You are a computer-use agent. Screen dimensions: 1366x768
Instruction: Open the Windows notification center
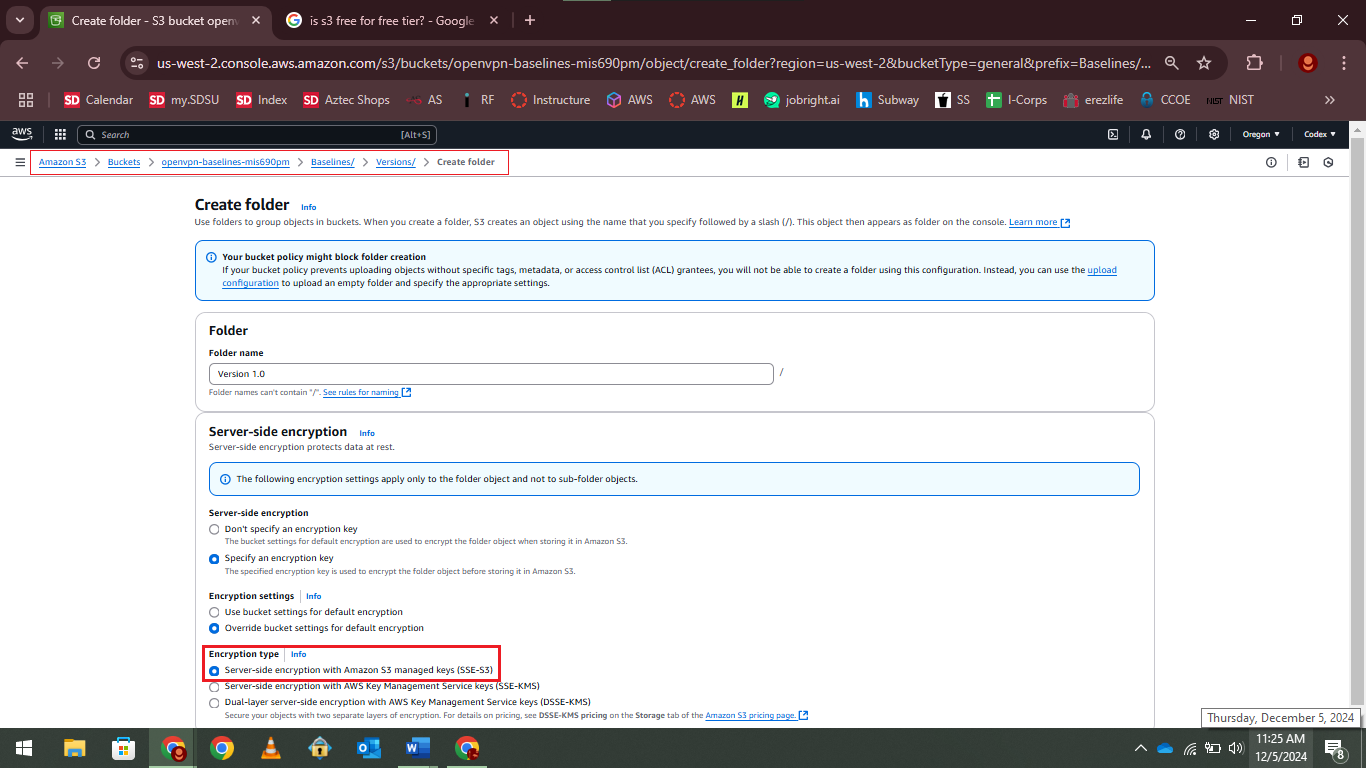tap(1334, 748)
